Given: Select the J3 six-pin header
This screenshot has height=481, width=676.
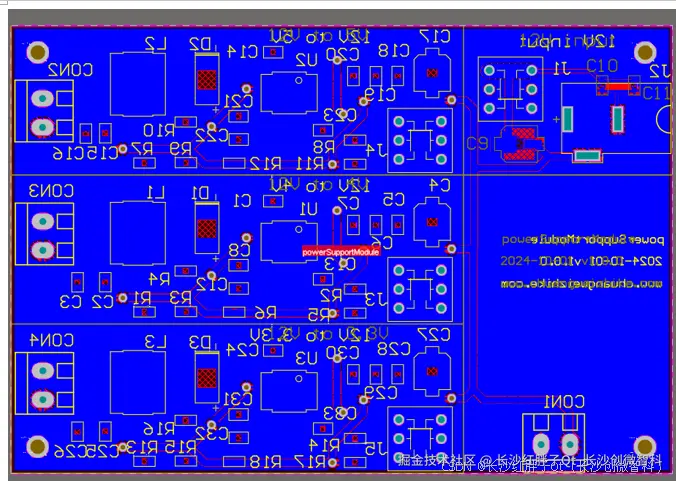Looking at the screenshot, I should [x=420, y=289].
